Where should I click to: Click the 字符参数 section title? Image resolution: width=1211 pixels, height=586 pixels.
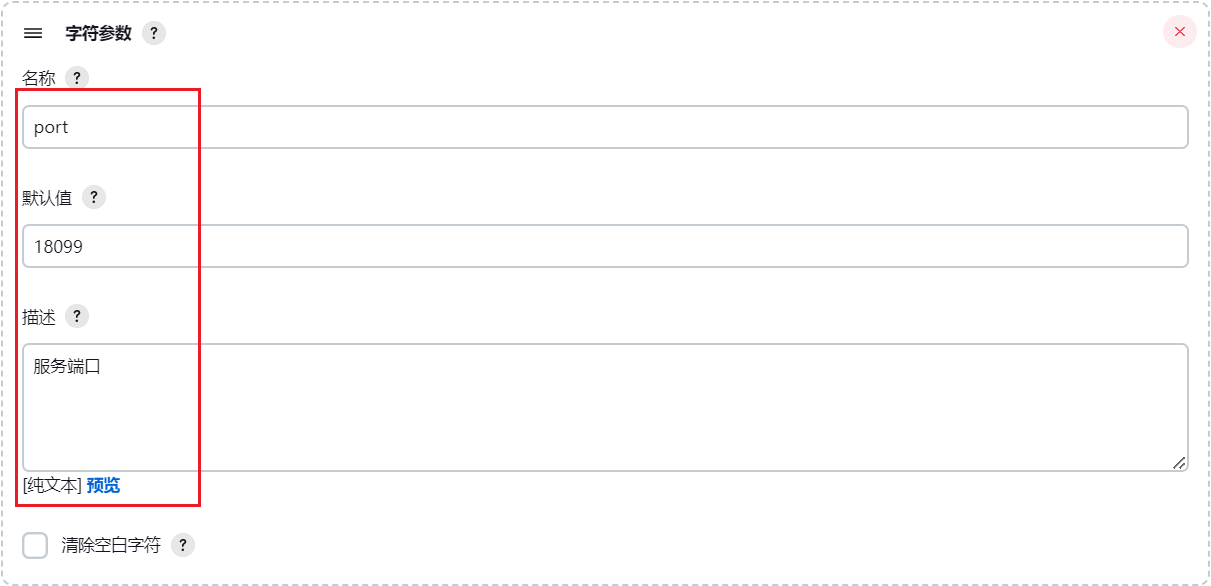[x=98, y=33]
